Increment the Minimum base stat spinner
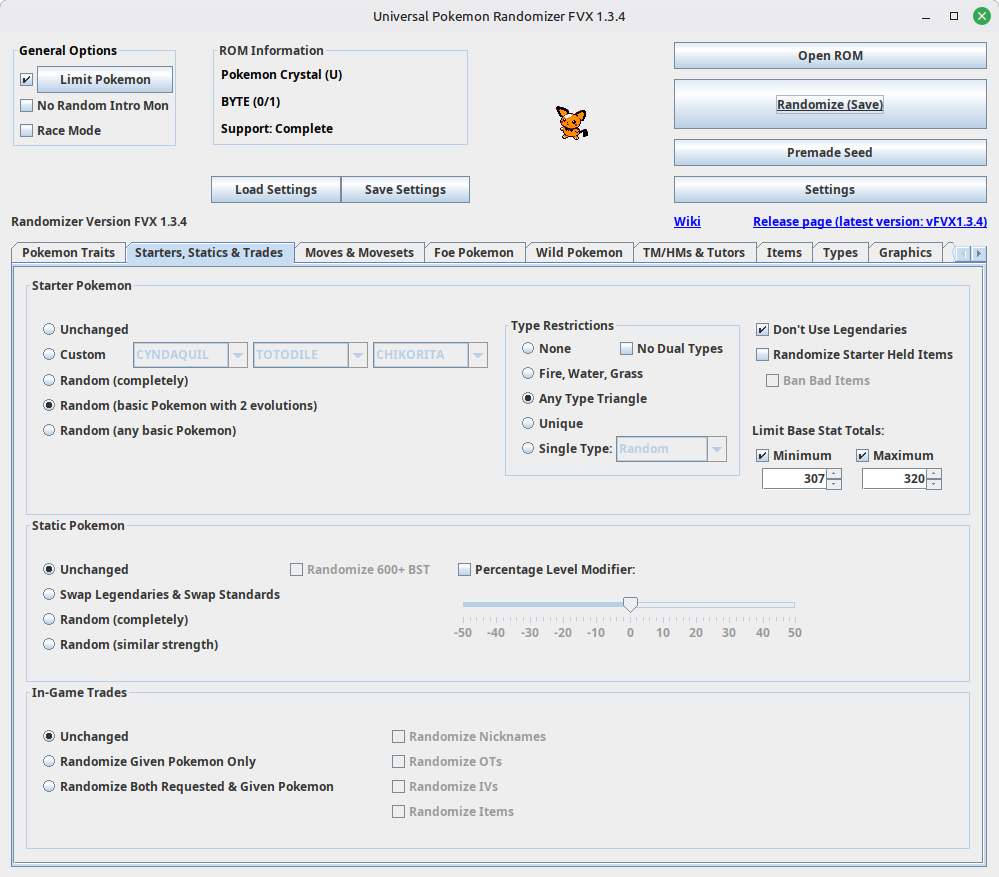The width and height of the screenshot is (999, 877). [x=834, y=473]
